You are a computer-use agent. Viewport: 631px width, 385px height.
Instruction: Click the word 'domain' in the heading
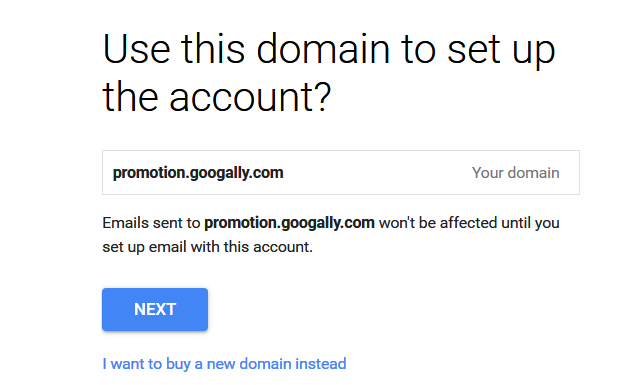323,49
